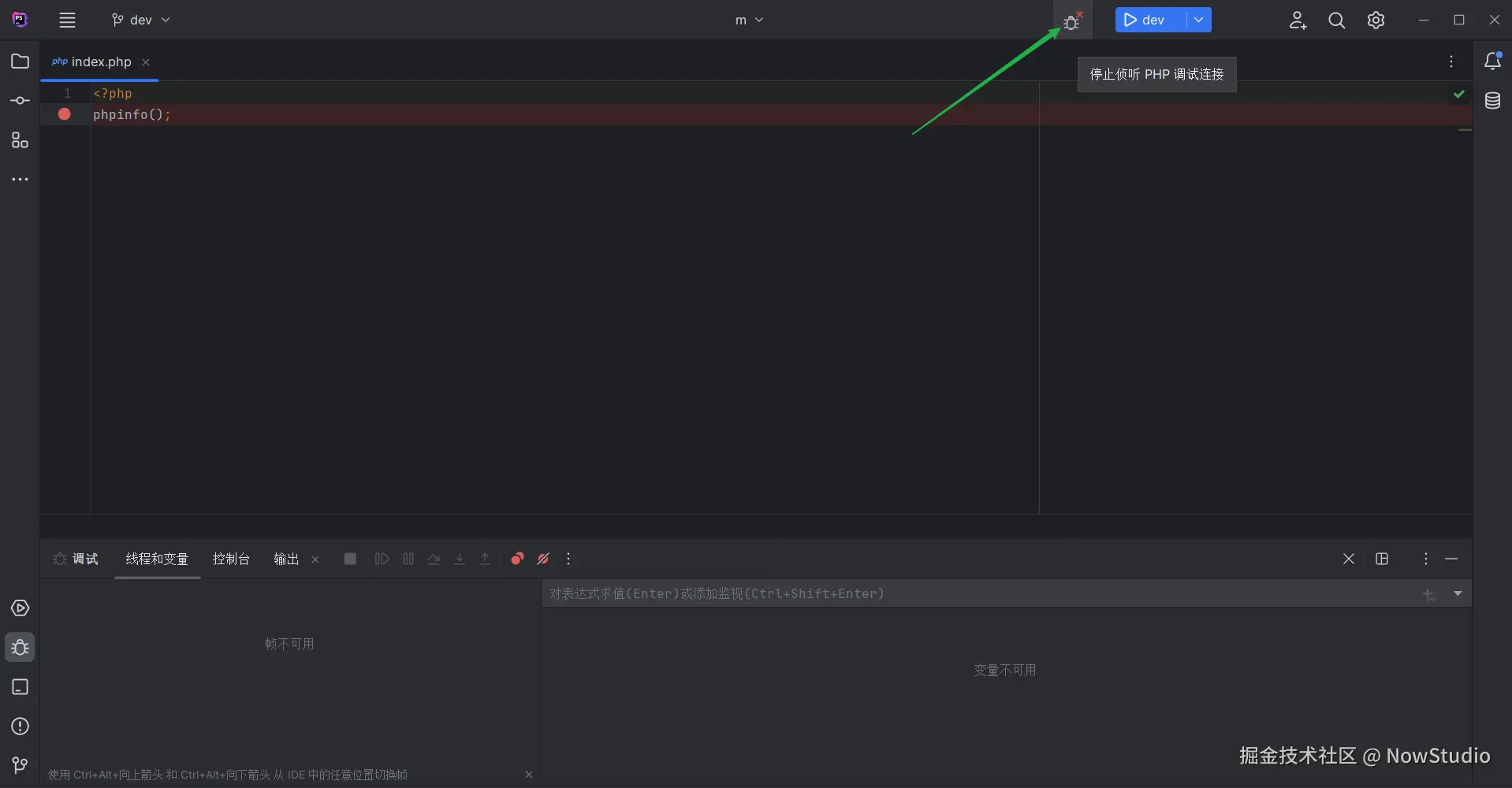This screenshot has width=1512, height=788.
Task: Toggle debug panel layout settings
Action: pos(1382,559)
